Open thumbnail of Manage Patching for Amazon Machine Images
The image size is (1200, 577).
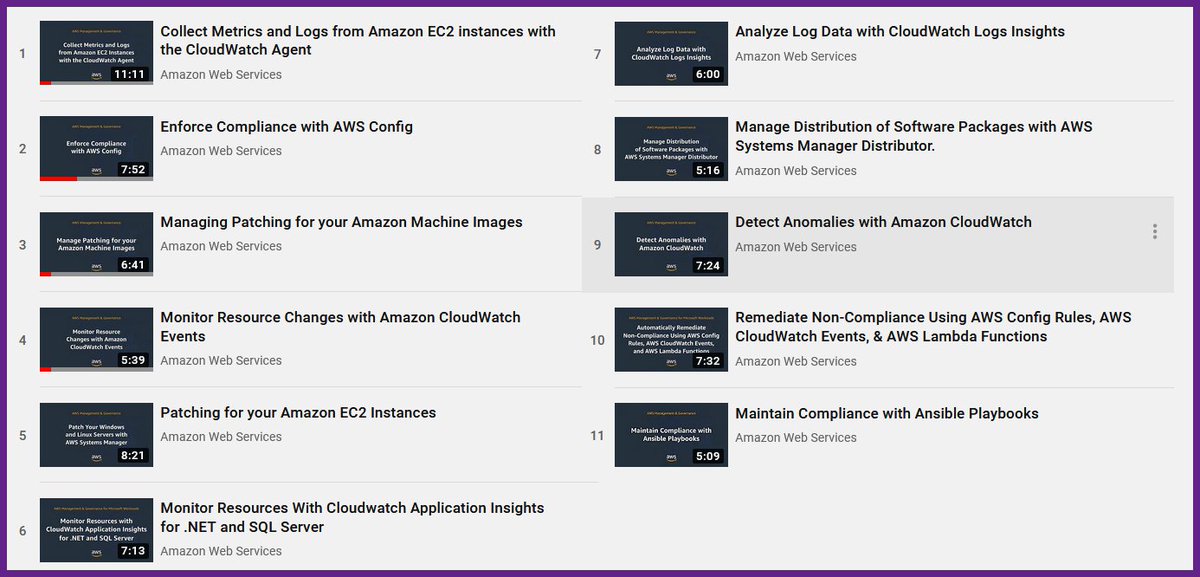tap(96, 244)
